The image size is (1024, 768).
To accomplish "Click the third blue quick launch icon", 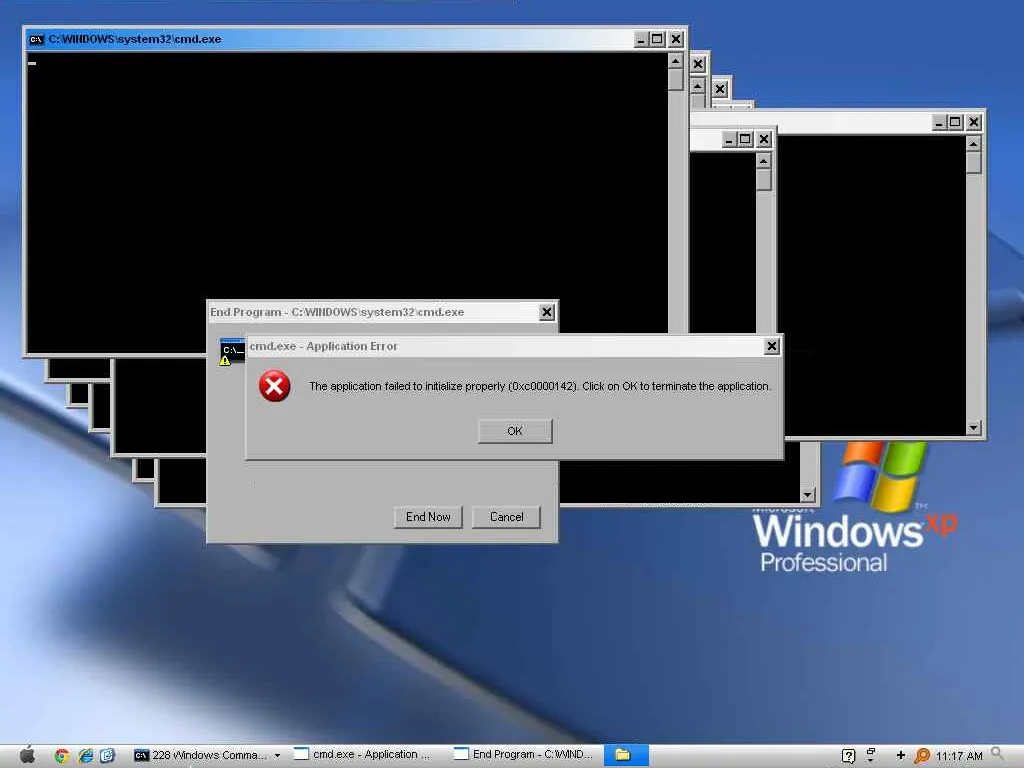I will coord(108,756).
